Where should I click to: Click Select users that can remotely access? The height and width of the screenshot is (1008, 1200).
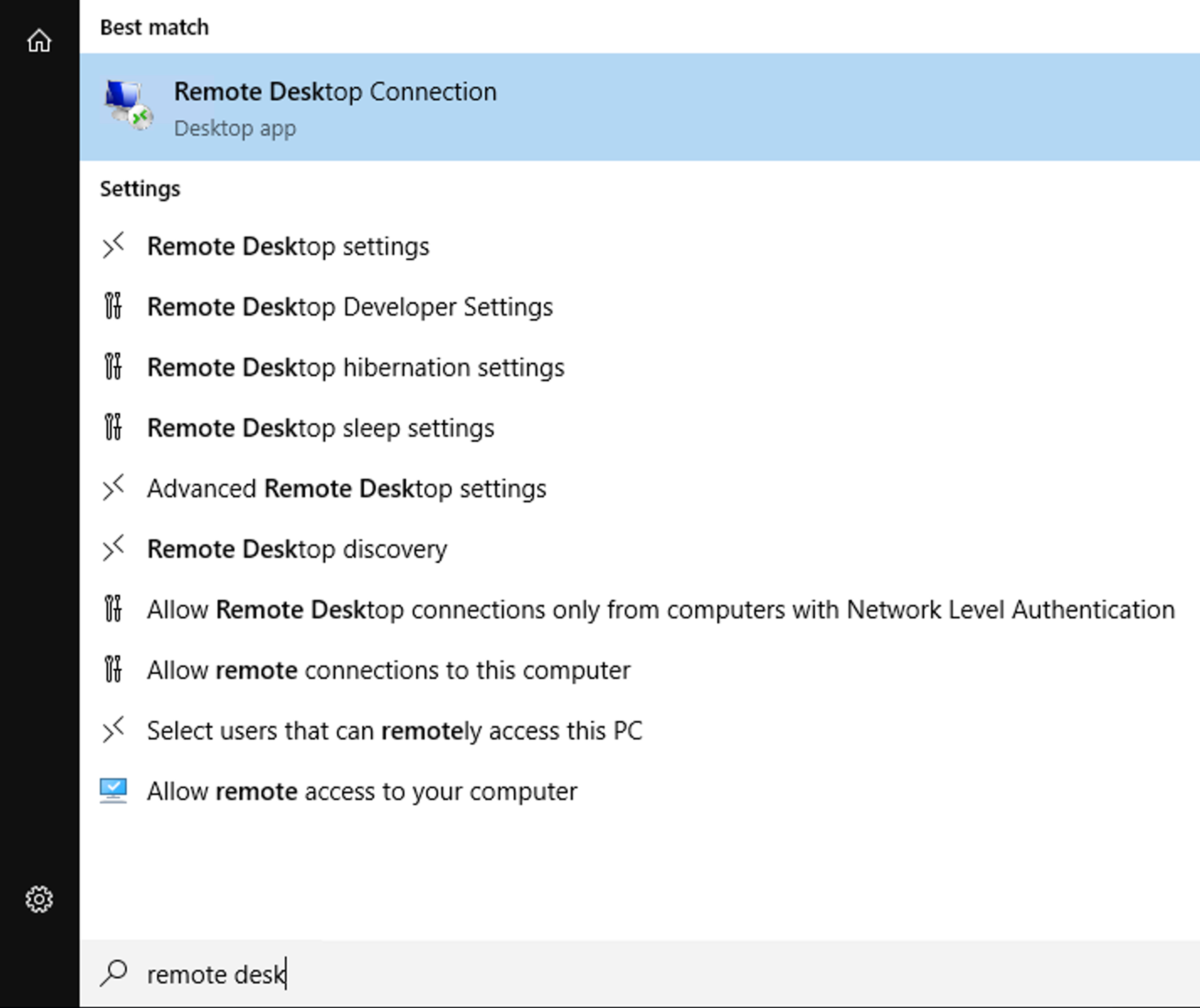(394, 731)
